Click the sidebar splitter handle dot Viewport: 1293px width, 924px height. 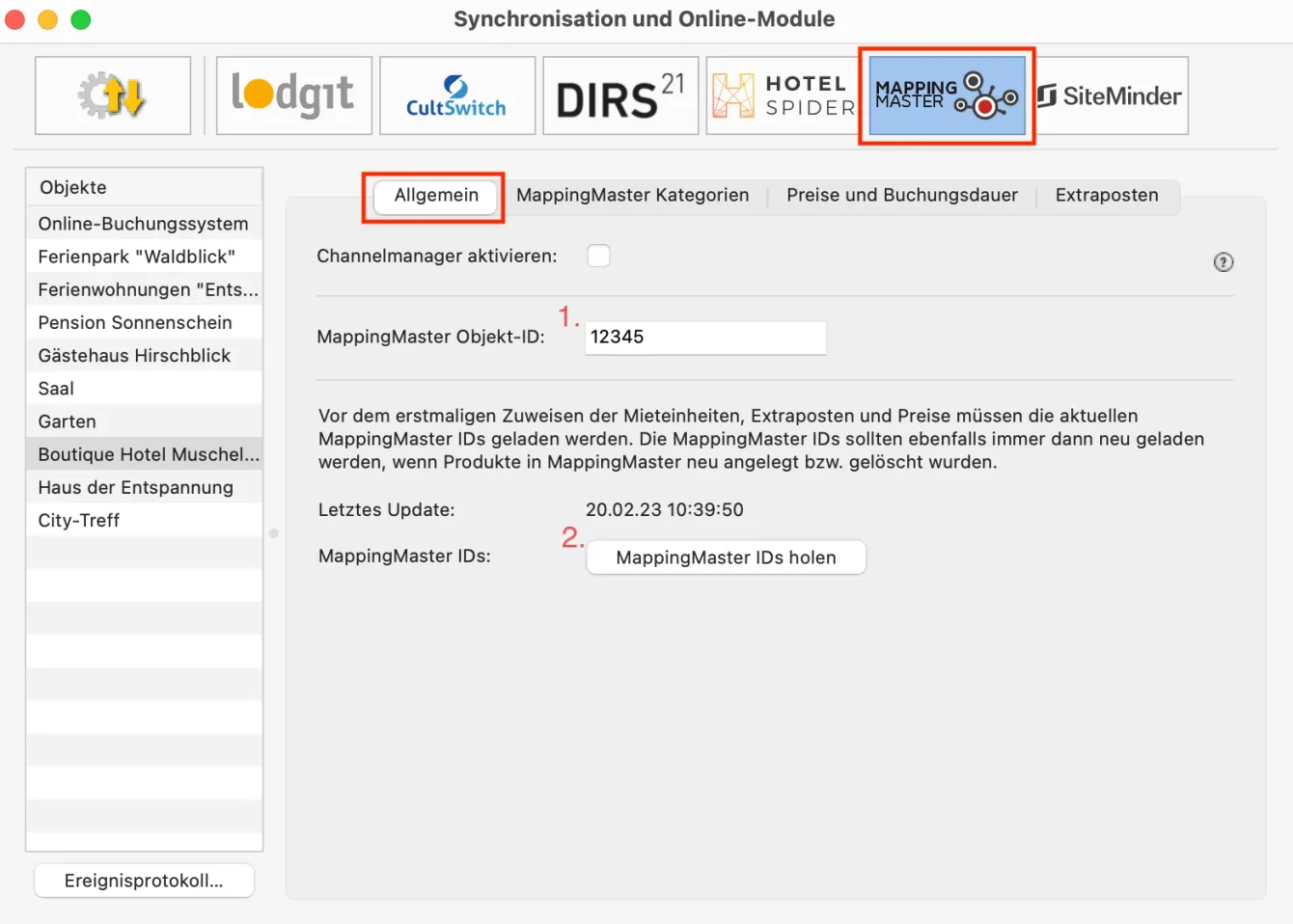click(x=274, y=532)
